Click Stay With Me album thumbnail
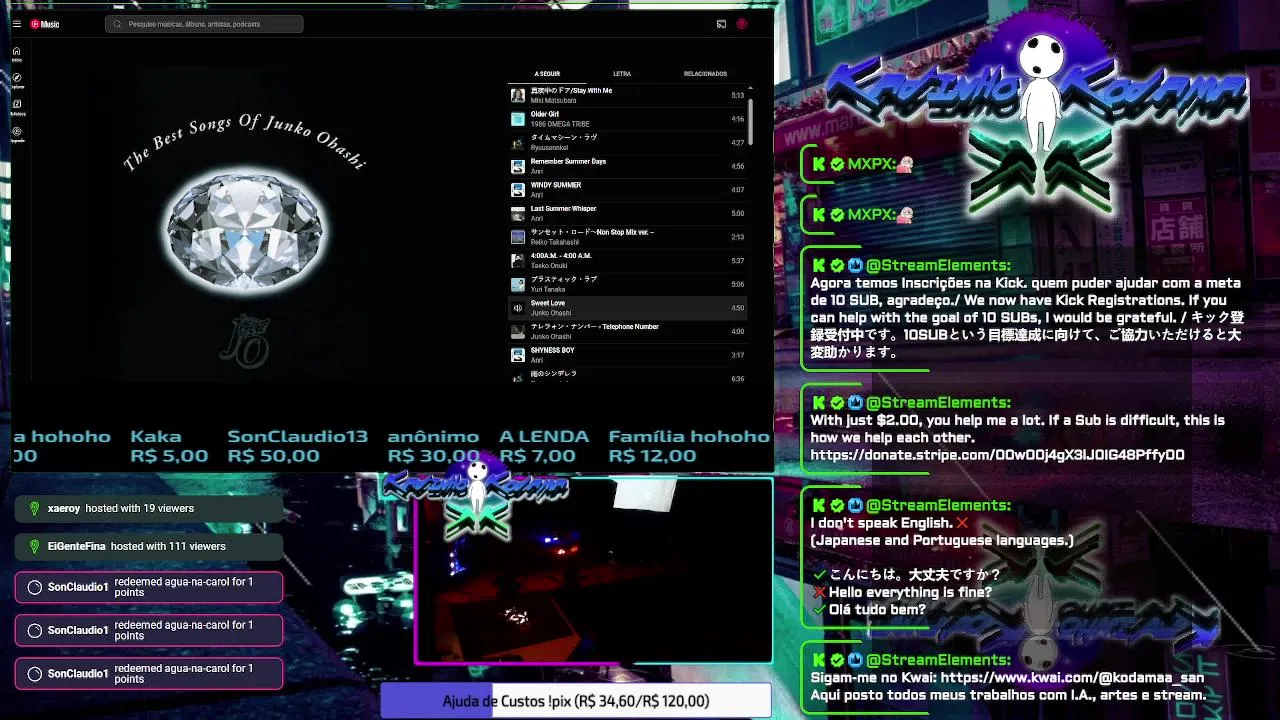1280x720 pixels. tap(518, 95)
